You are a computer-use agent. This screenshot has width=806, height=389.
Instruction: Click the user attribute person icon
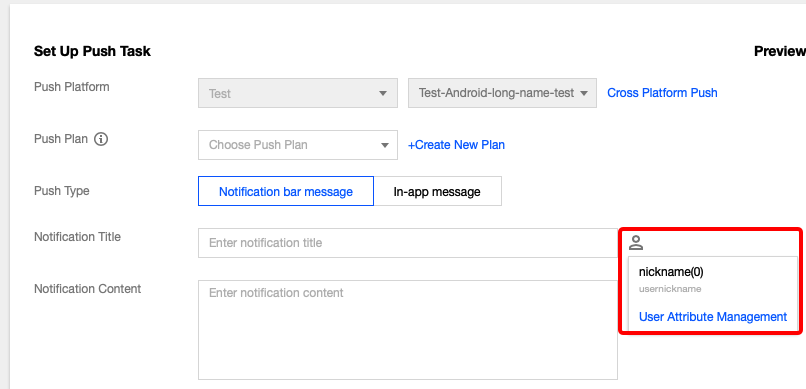tap(636, 243)
